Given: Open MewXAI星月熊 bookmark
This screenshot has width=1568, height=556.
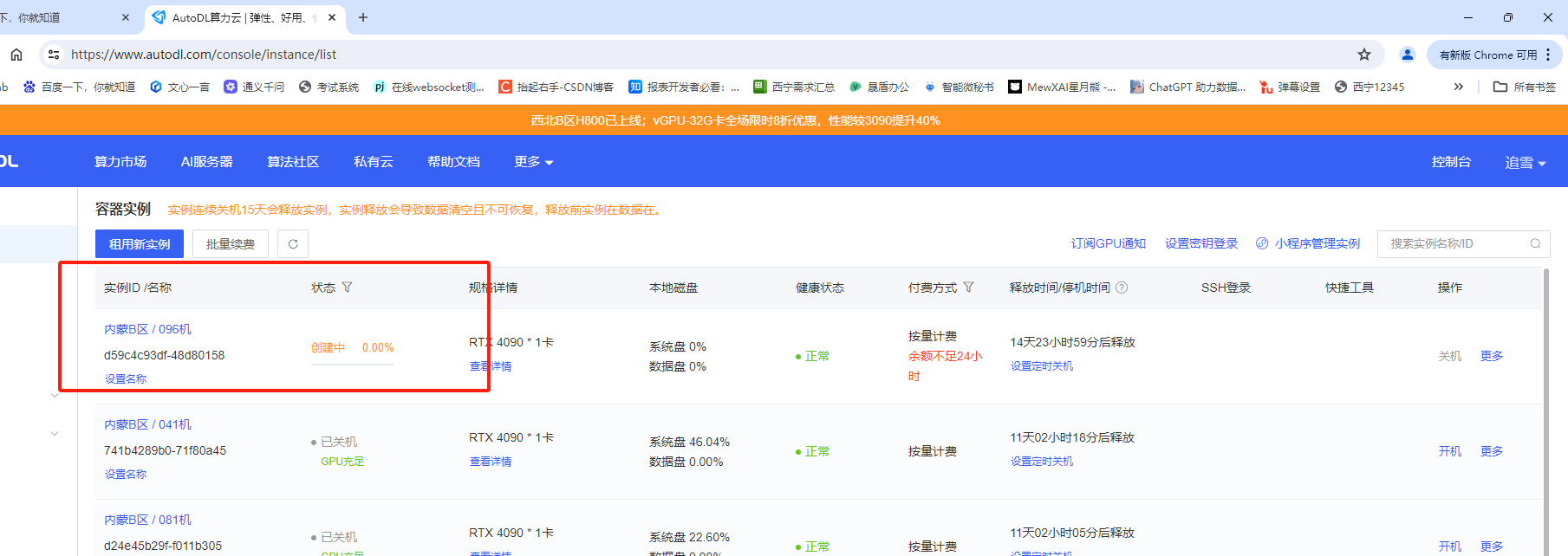Looking at the screenshot, I should (x=1062, y=87).
